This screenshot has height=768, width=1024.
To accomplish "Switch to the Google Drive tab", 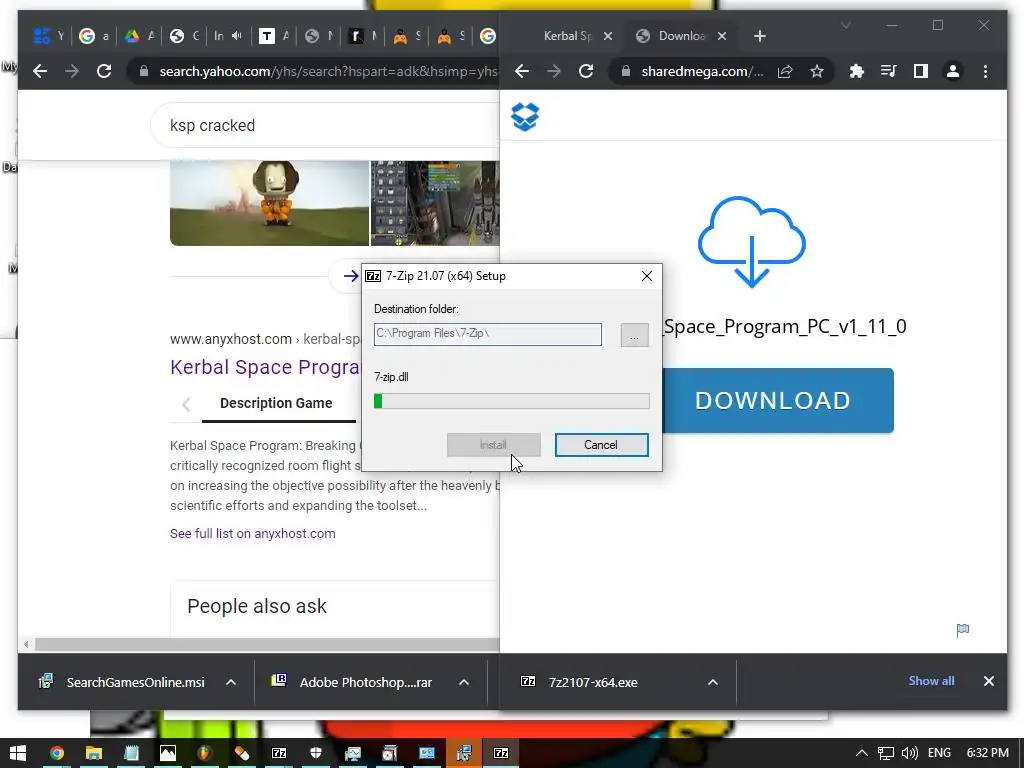I will (139, 36).
